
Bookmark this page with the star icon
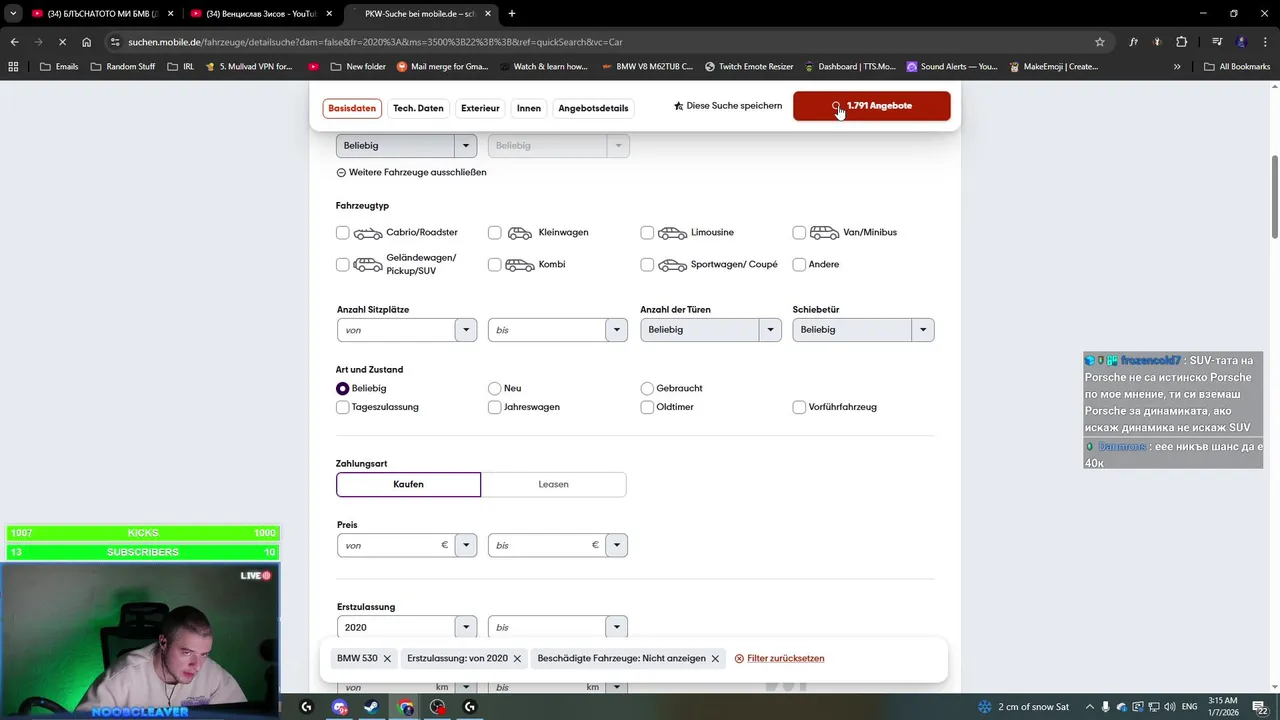click(x=1100, y=42)
